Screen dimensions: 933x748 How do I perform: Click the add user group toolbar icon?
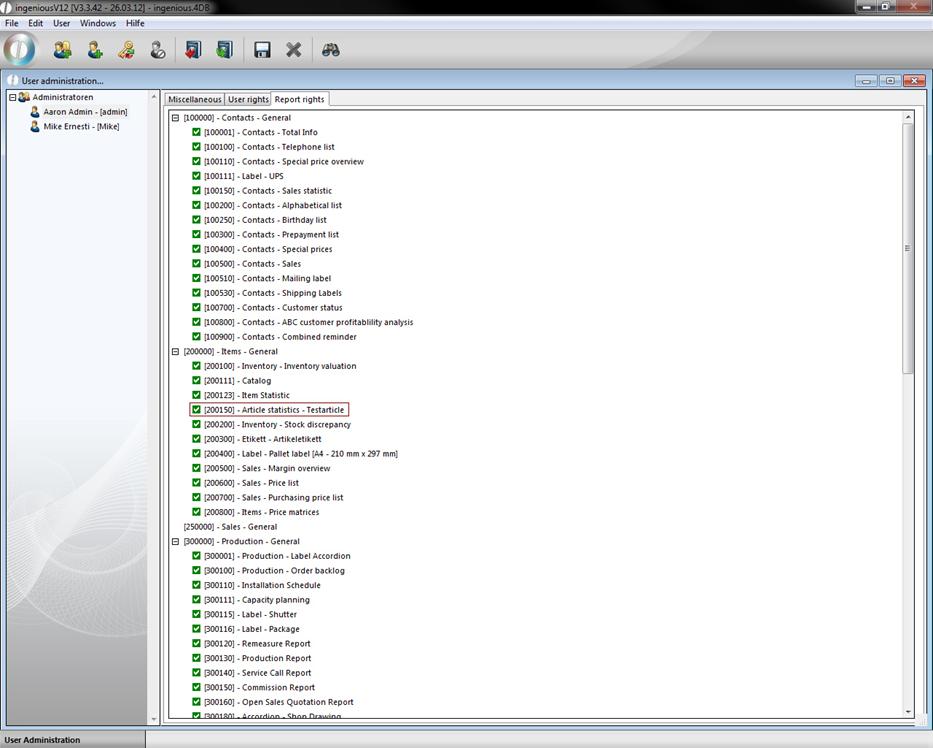click(x=62, y=50)
